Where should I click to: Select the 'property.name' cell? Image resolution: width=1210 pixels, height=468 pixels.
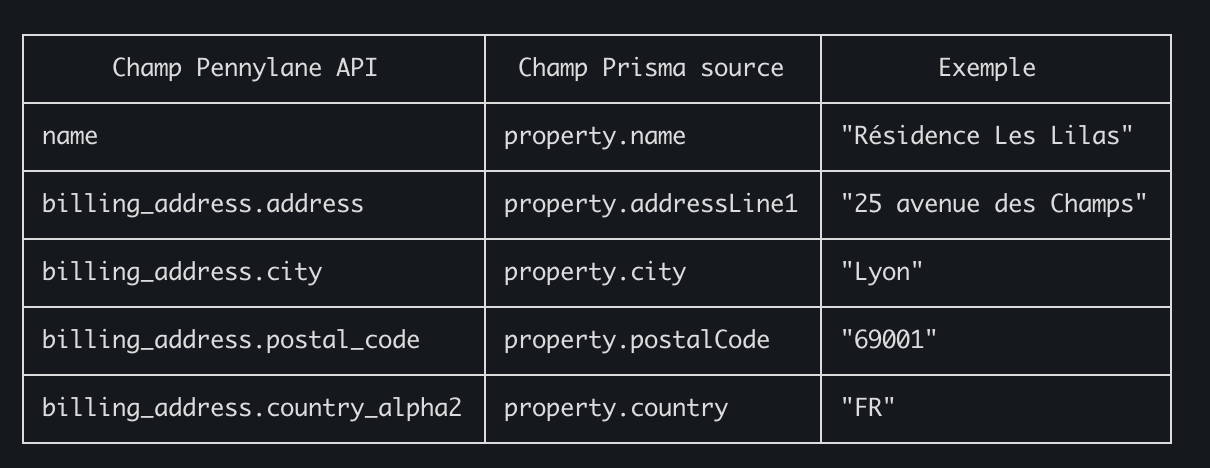click(x=595, y=136)
